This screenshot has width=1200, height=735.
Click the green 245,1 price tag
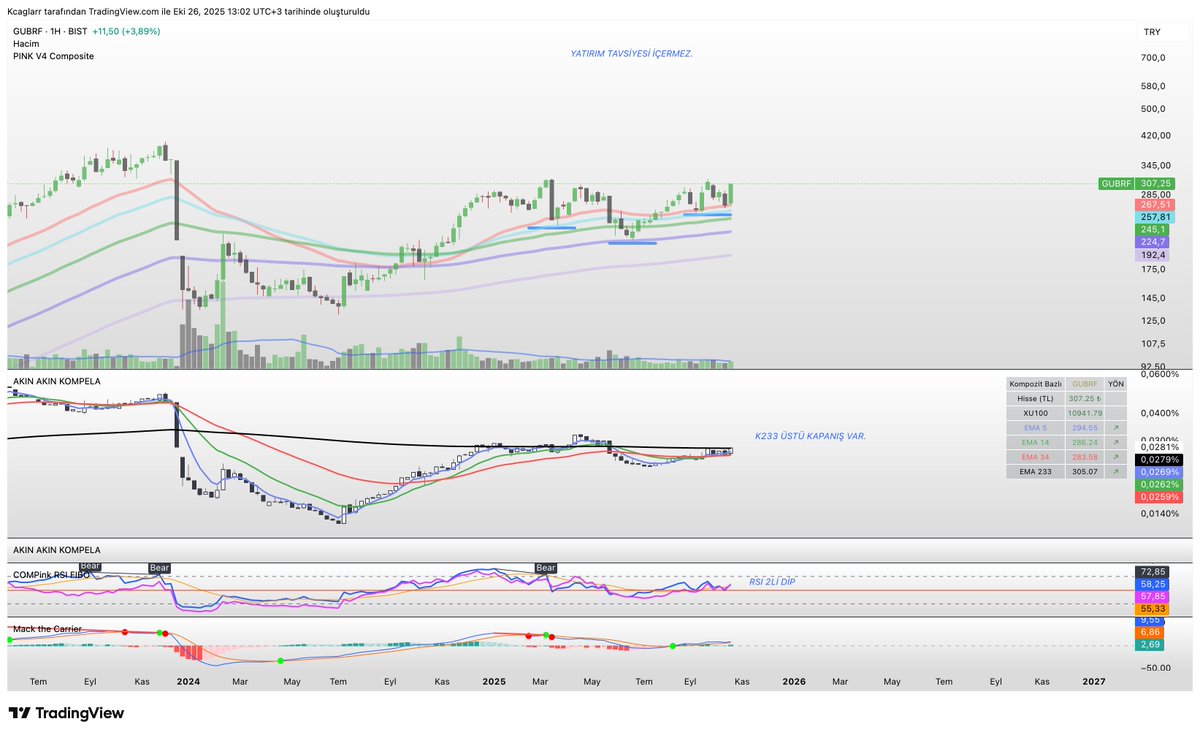(x=1153, y=229)
